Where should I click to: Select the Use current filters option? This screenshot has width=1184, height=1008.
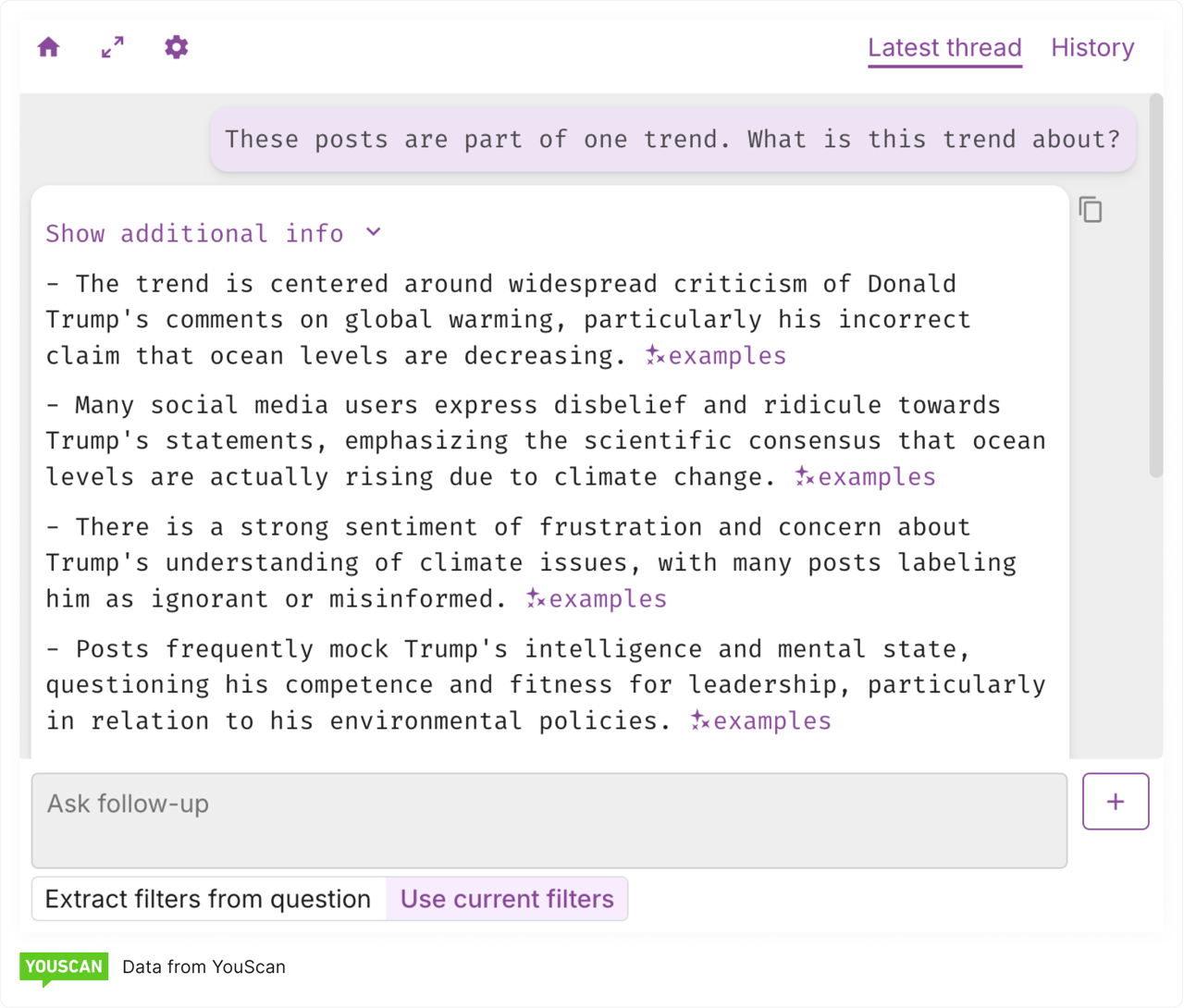point(507,898)
